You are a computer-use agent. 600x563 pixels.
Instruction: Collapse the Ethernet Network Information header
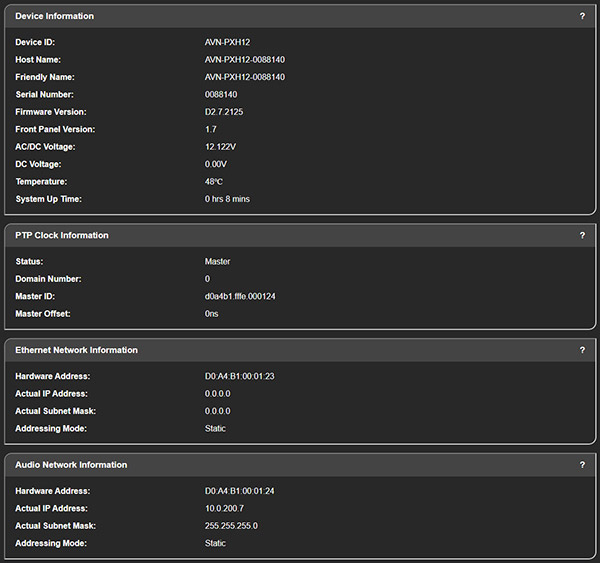click(77, 351)
